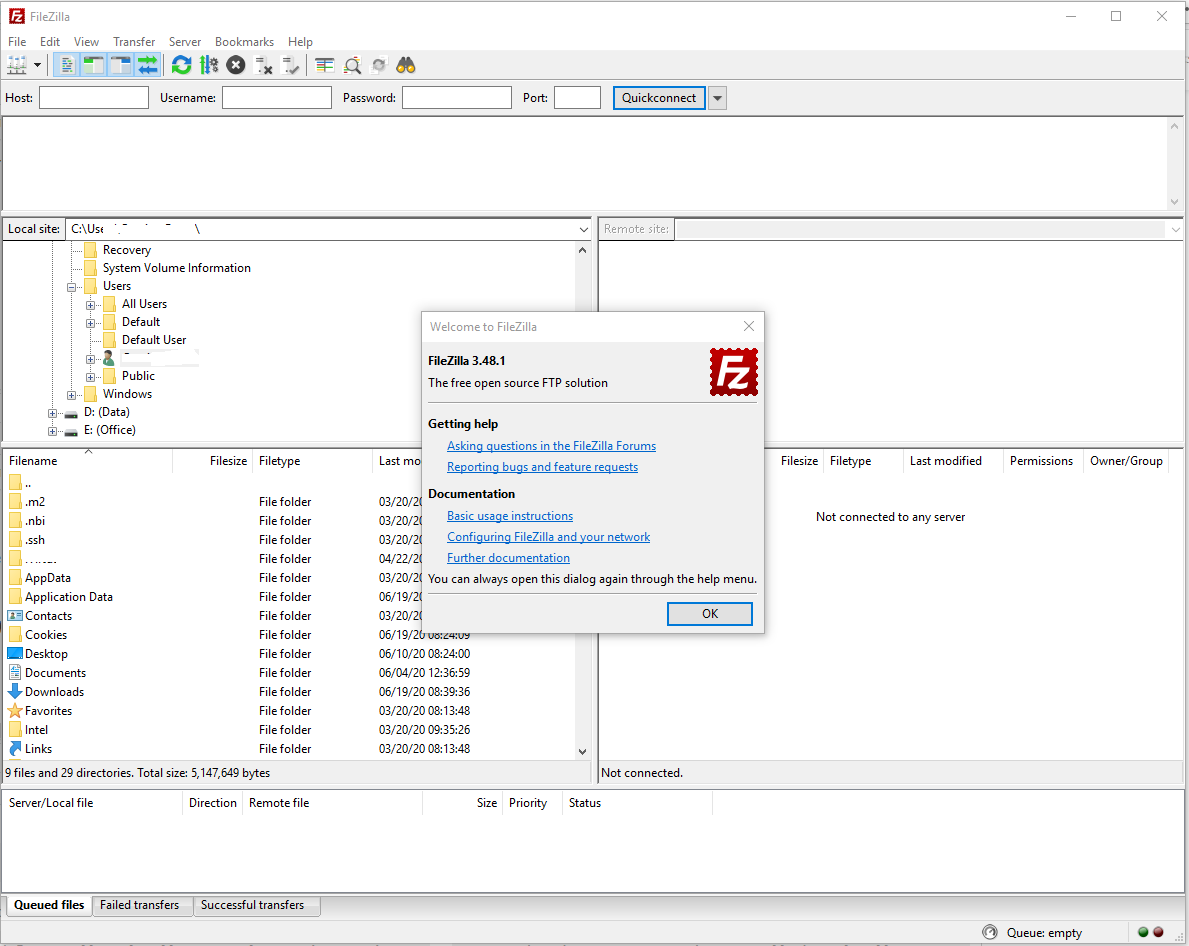
Task: Open the Site Manager dropdown arrow
Action: pos(37,65)
